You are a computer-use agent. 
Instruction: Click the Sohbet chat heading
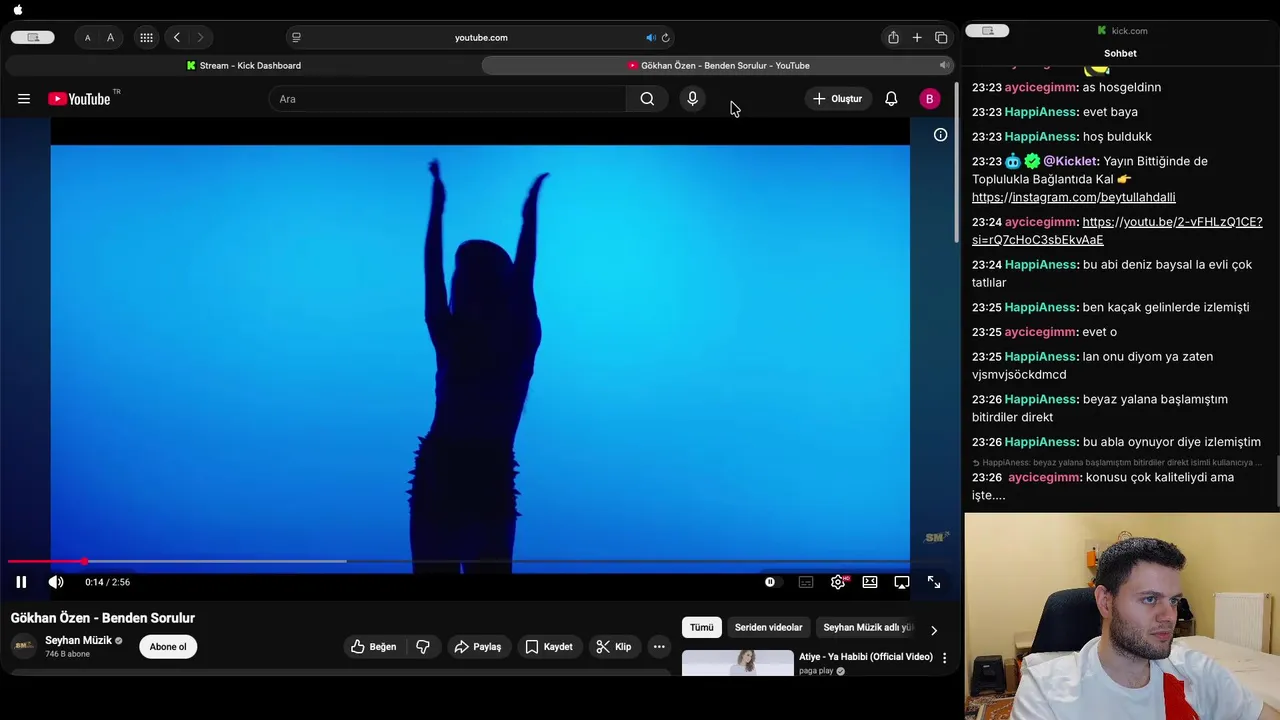click(1120, 53)
